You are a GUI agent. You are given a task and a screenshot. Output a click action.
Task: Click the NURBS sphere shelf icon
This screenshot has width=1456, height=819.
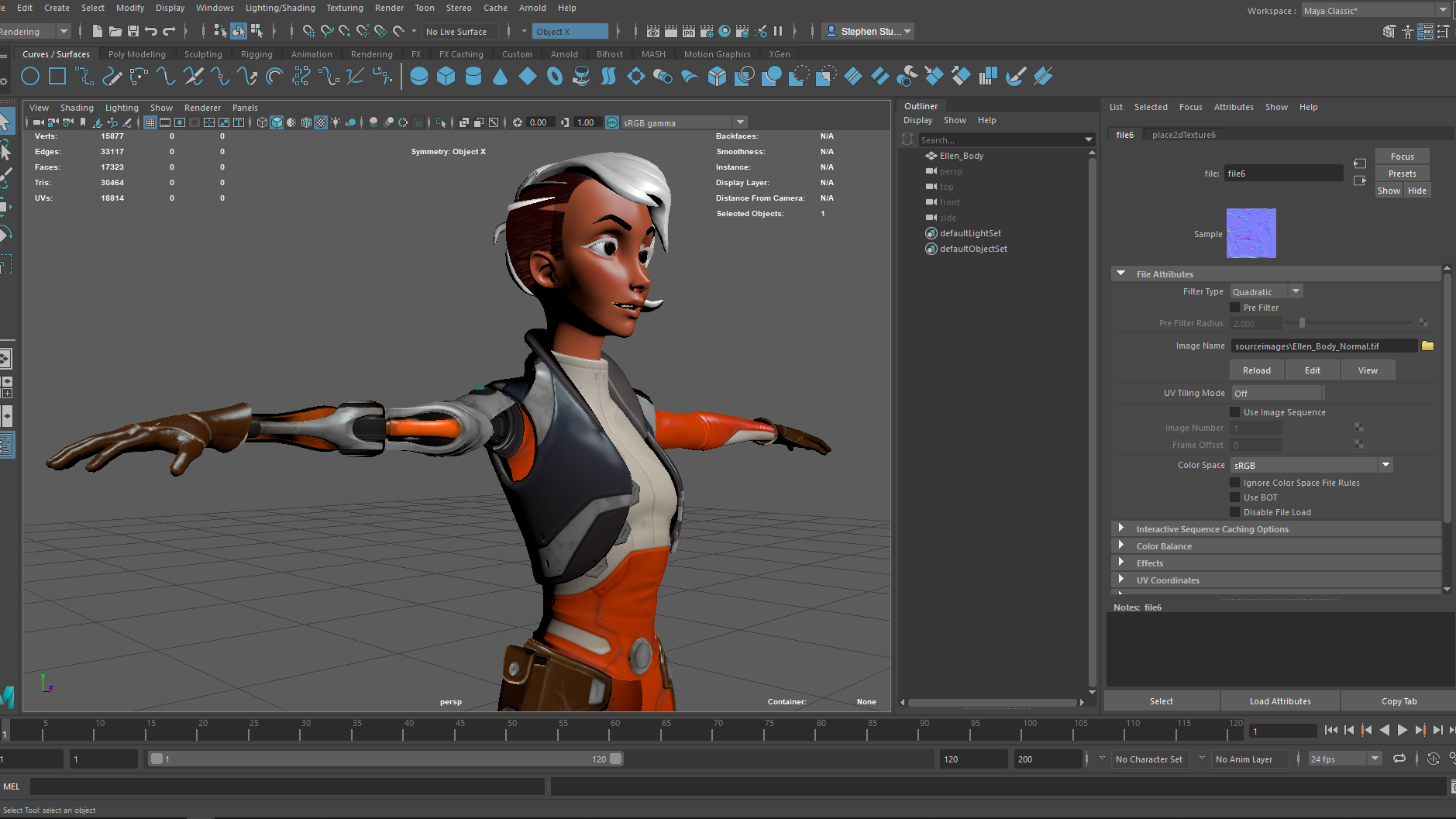418,76
